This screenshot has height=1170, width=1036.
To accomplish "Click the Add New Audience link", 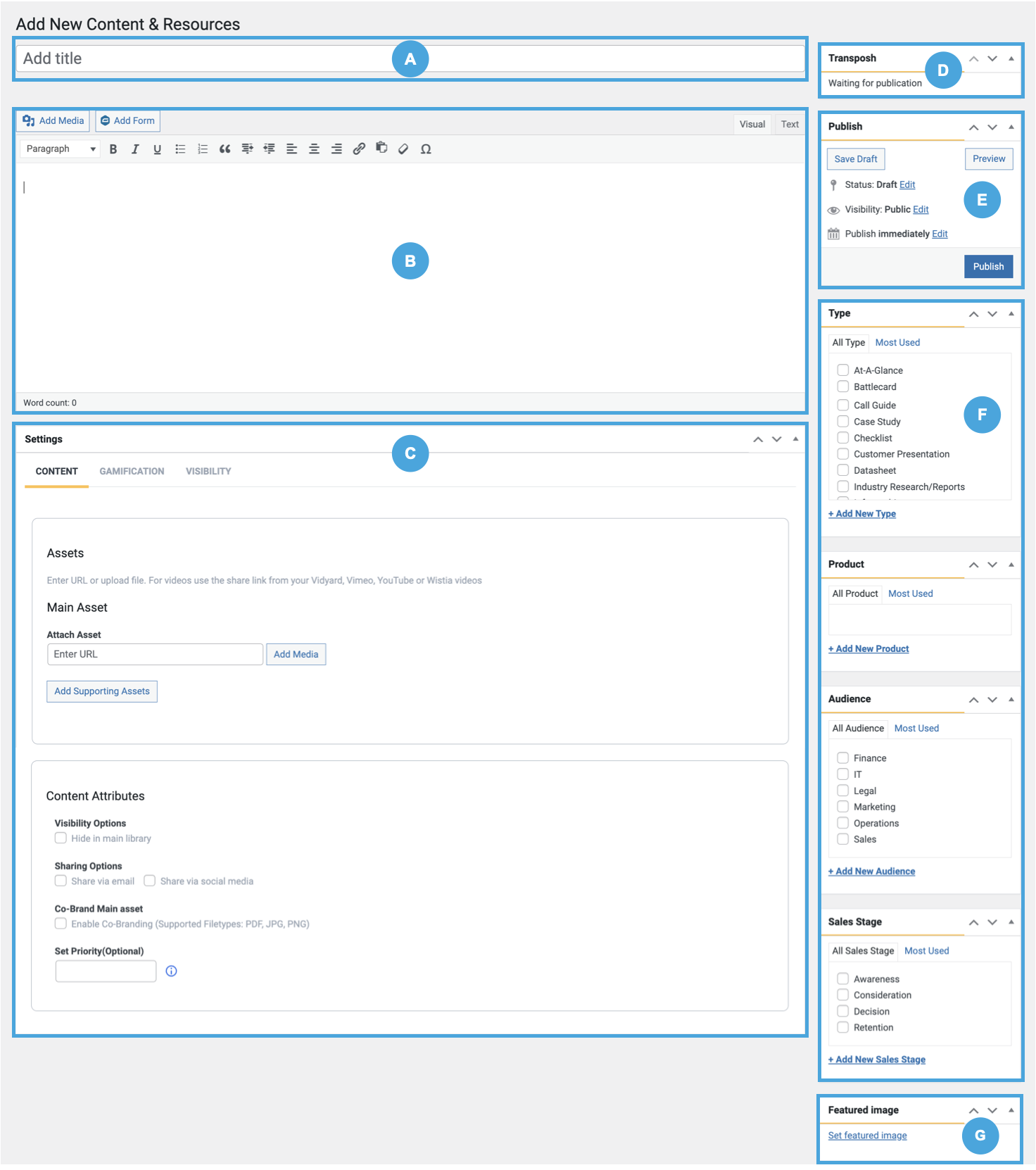I will [871, 871].
